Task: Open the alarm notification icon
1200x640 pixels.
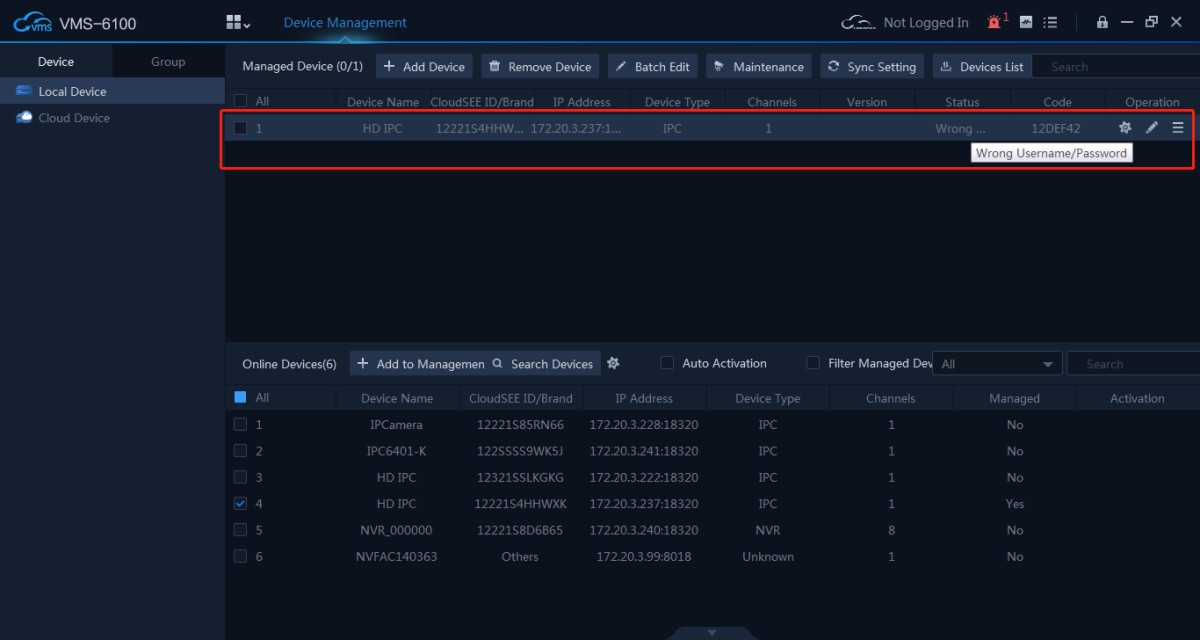Action: click(993, 22)
